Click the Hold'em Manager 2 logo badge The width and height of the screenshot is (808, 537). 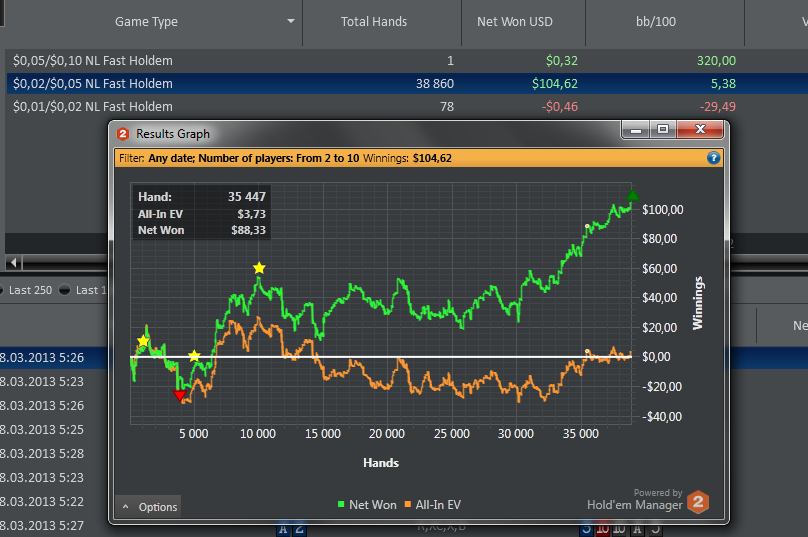click(x=699, y=502)
